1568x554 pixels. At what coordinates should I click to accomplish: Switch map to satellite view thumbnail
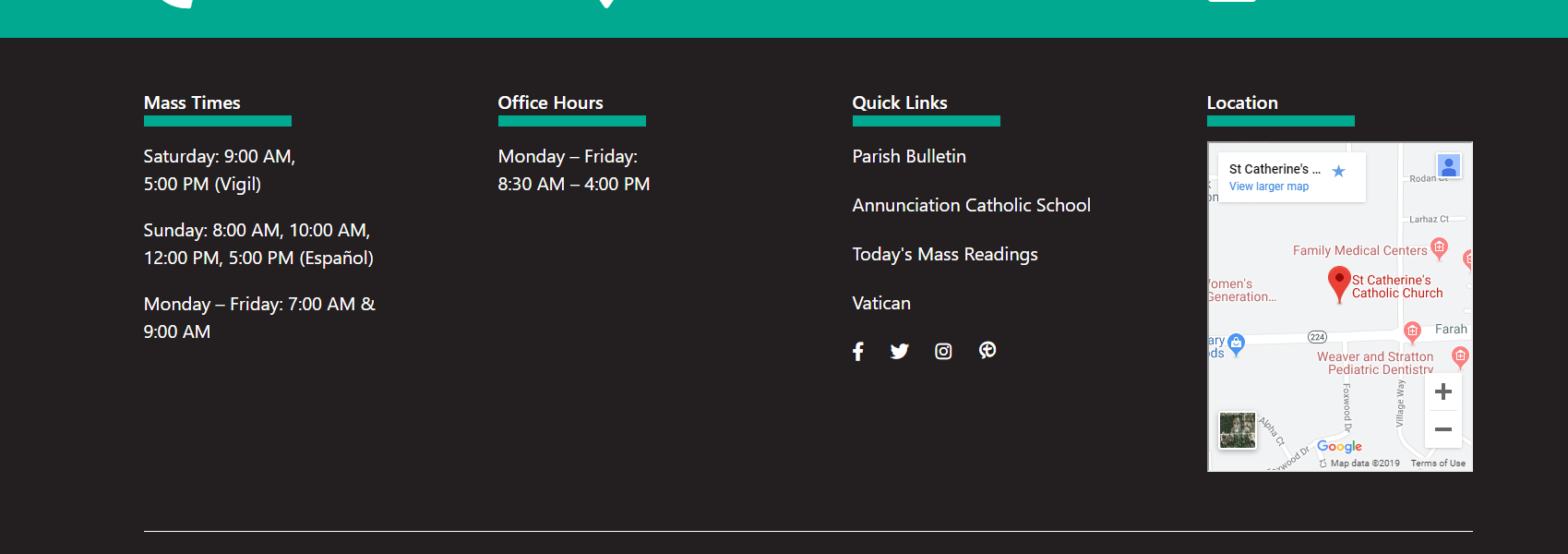1238,430
